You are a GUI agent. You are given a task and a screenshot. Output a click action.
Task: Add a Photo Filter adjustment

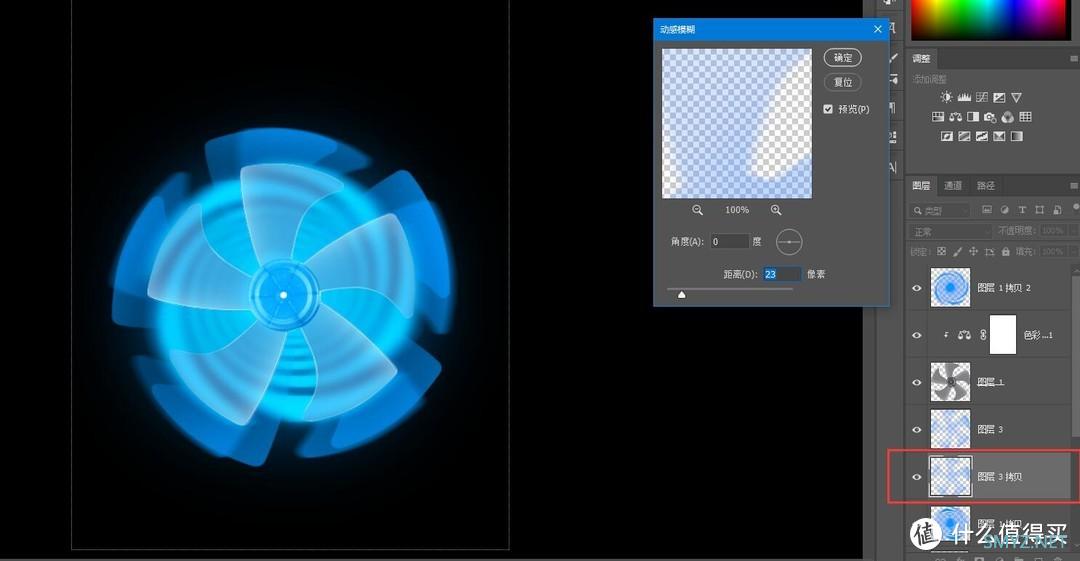pos(990,116)
